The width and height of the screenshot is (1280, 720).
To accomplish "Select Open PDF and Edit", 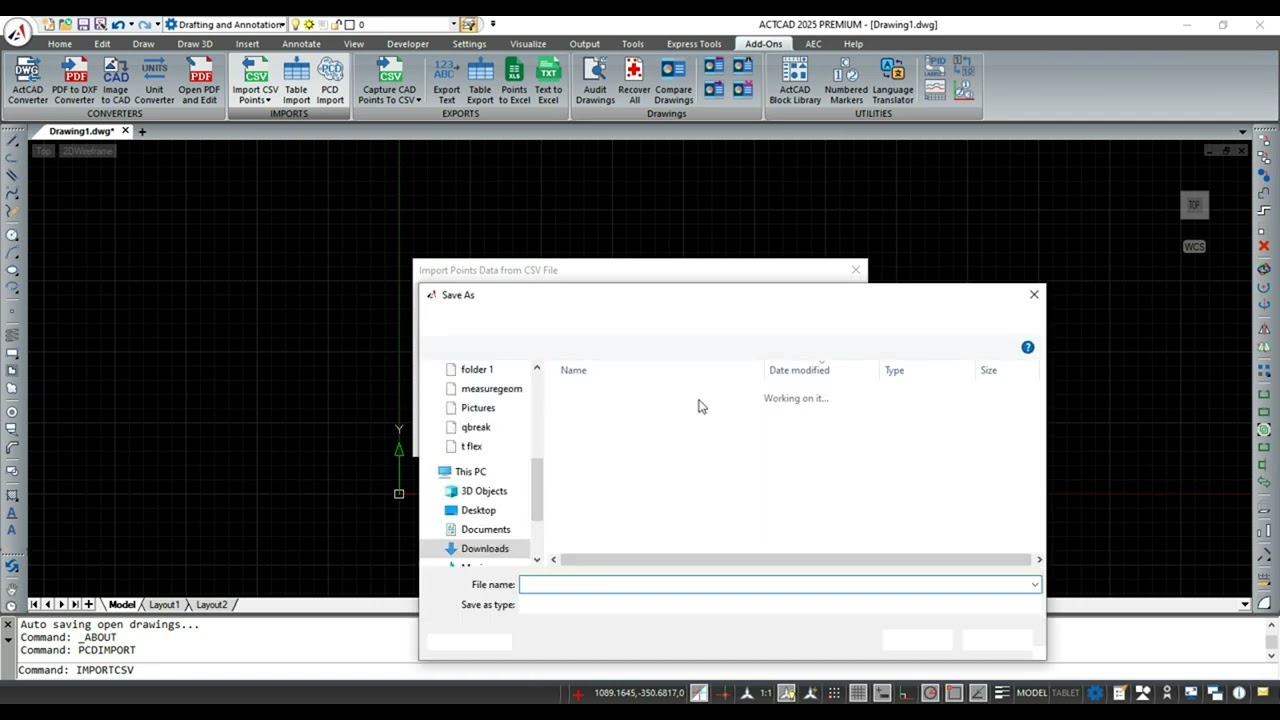I will [199, 81].
